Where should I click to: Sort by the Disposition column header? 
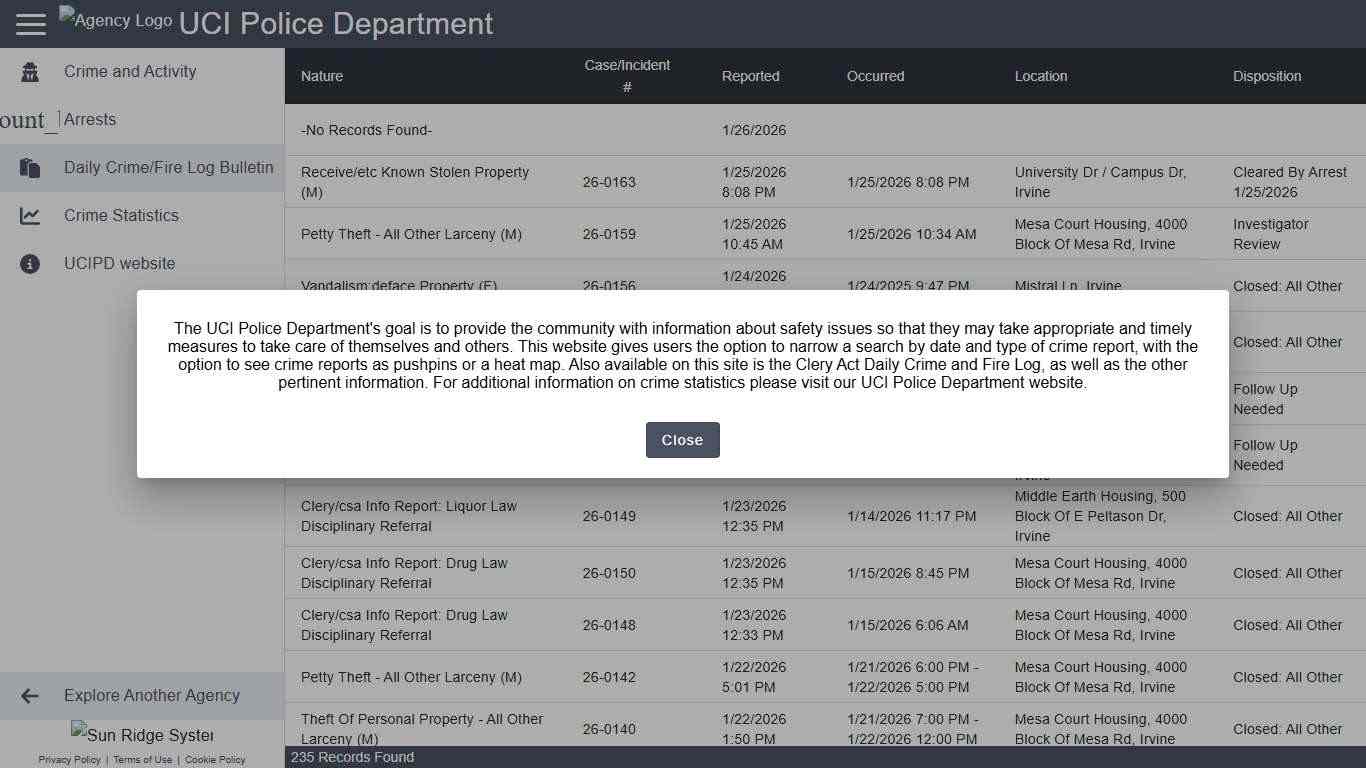[x=1266, y=76]
